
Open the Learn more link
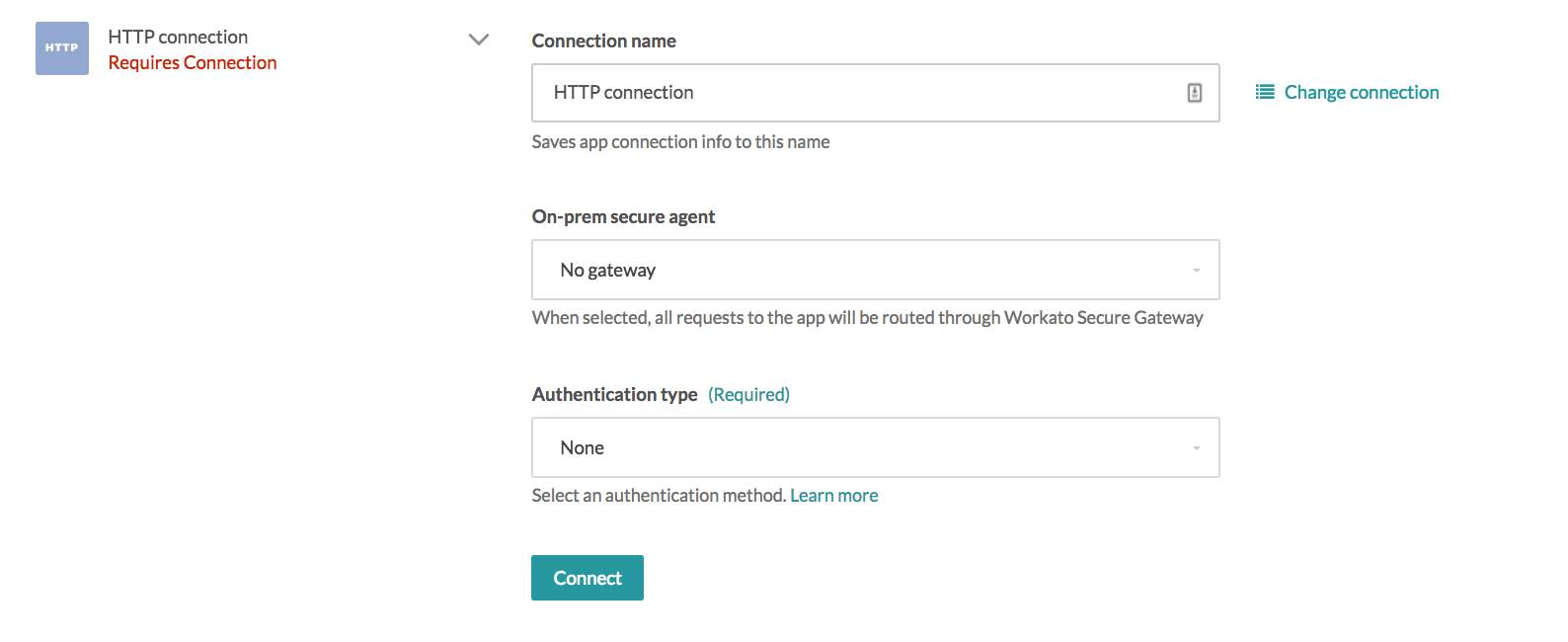[833, 495]
